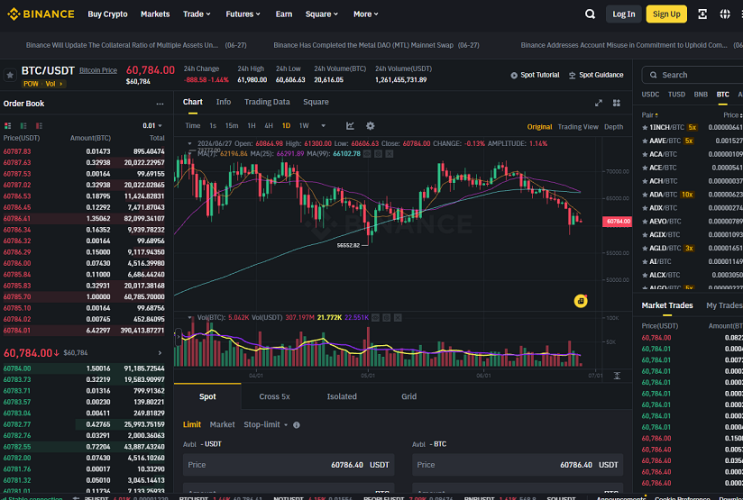
Task: Open the Earn page
Action: [x=284, y=14]
